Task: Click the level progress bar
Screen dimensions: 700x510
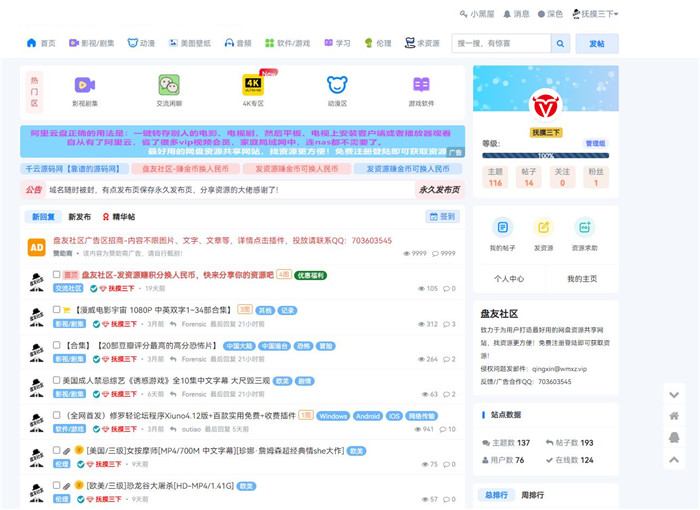Action: (546, 156)
